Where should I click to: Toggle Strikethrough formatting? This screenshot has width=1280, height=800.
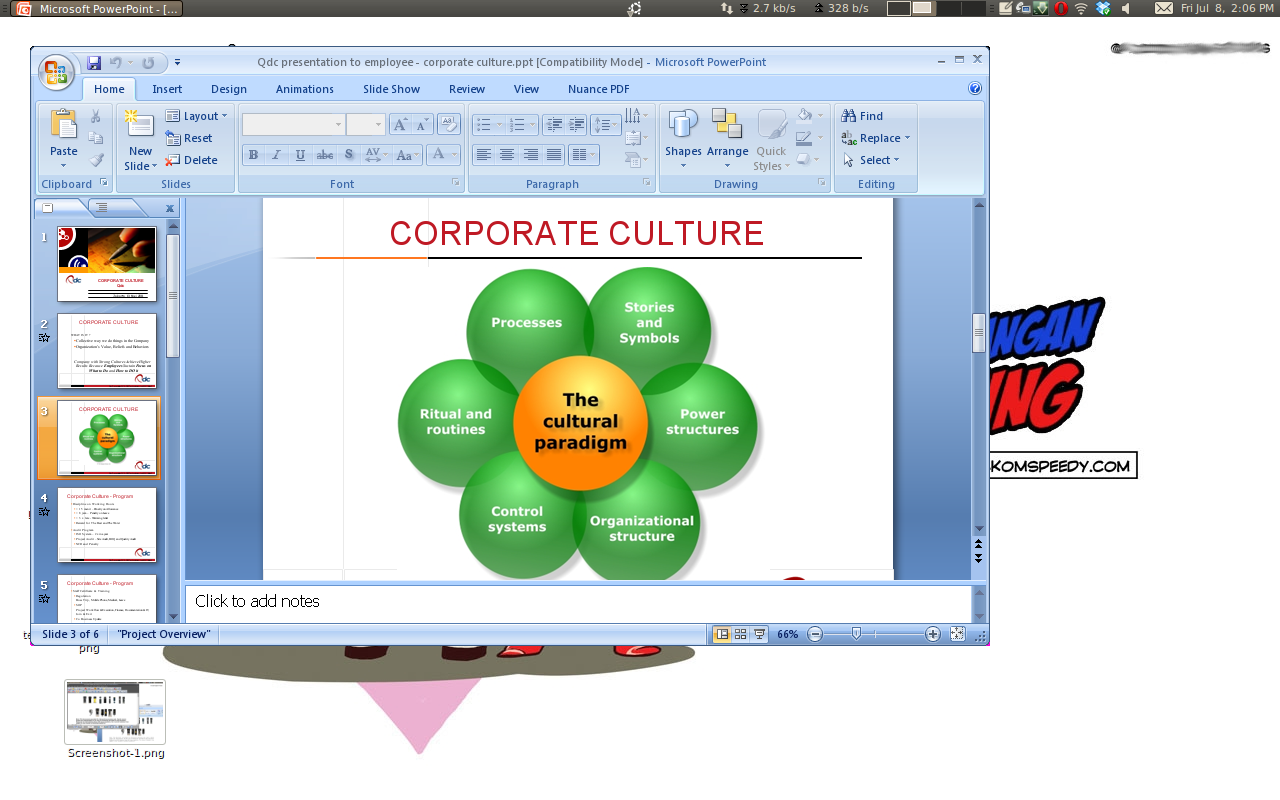324,155
